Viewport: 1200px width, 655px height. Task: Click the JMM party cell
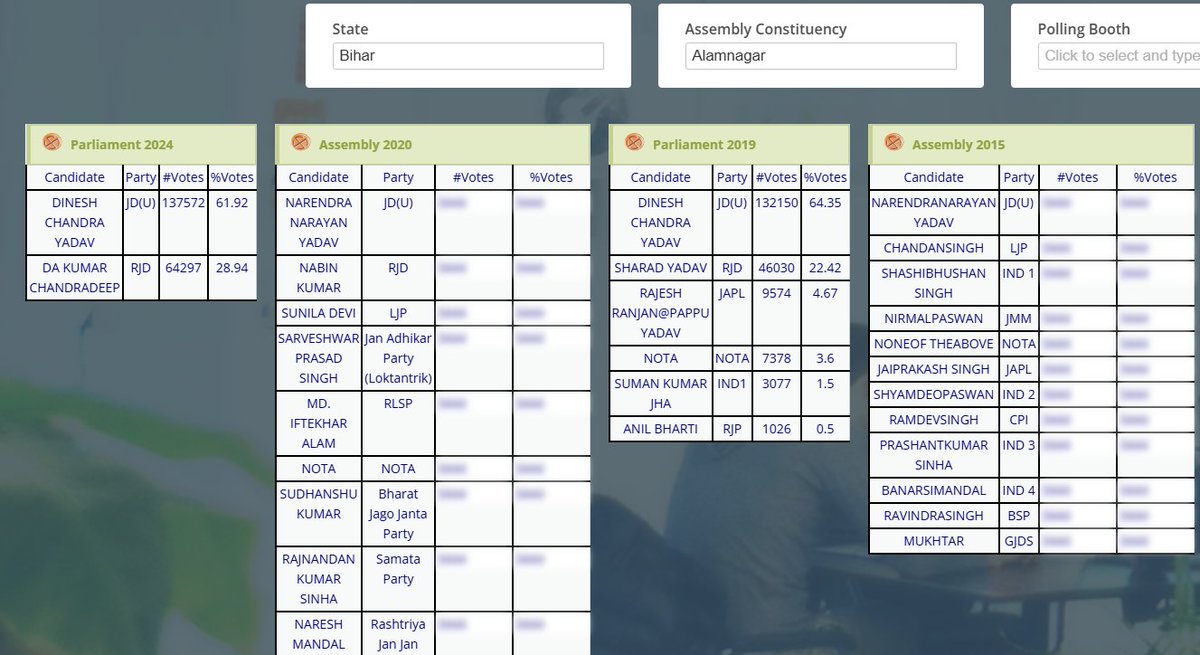point(1019,319)
